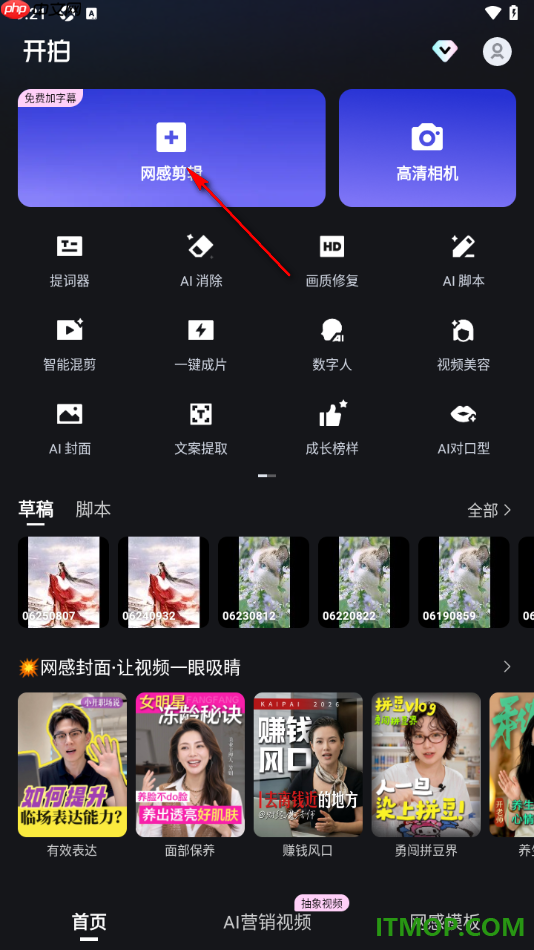Launch the 高清相机 camera card

click(x=427, y=148)
